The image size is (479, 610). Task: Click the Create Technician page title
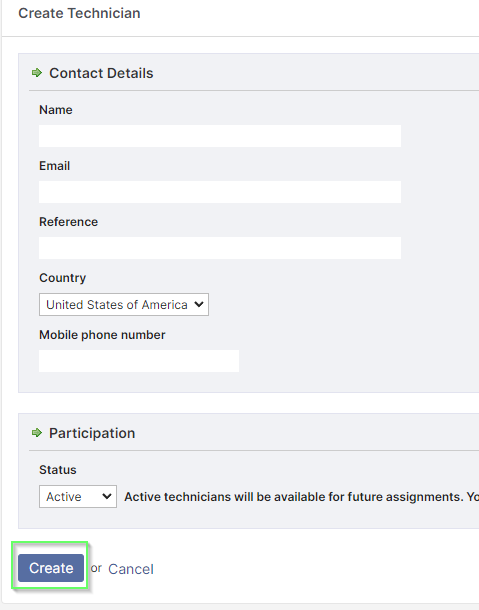[x=79, y=13]
